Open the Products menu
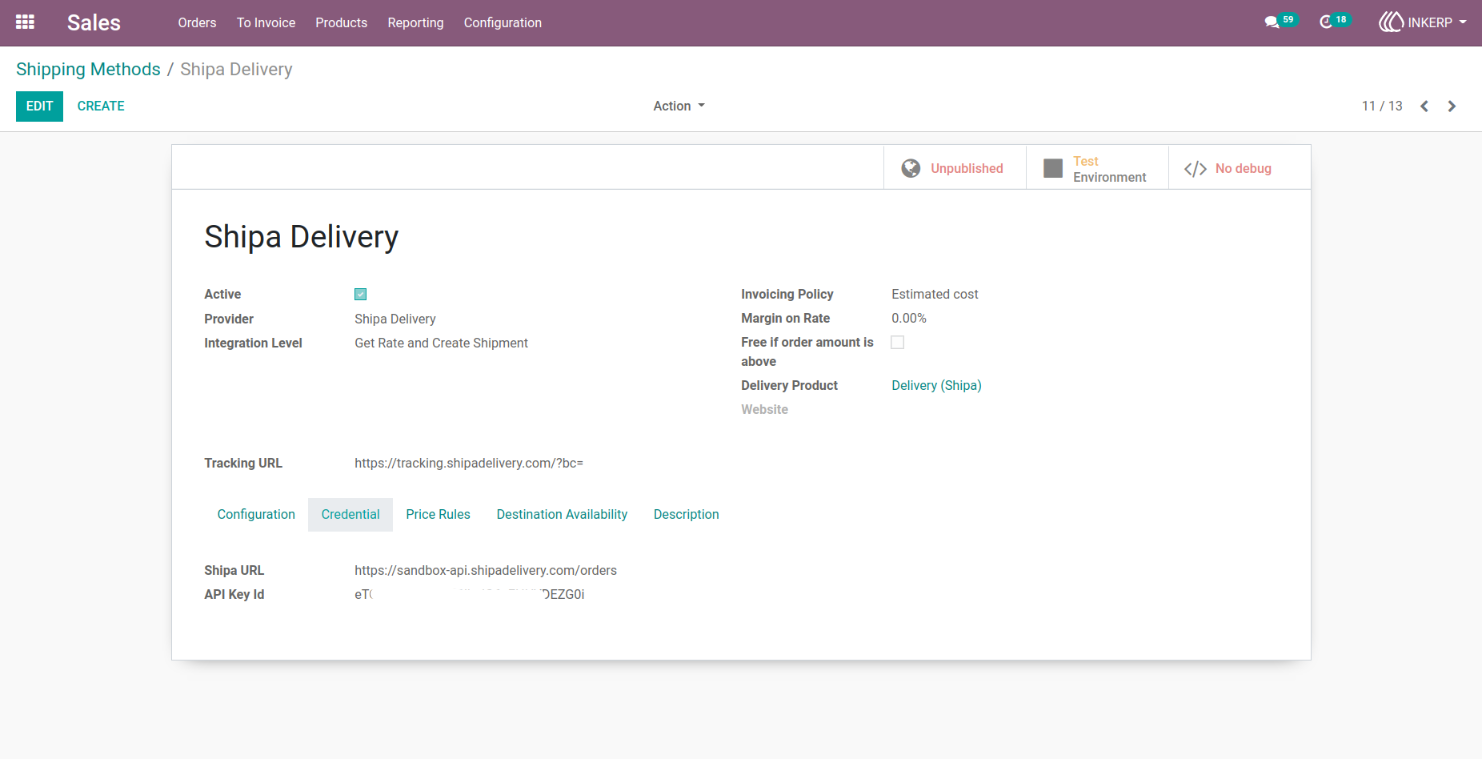The image size is (1482, 759). point(341,22)
